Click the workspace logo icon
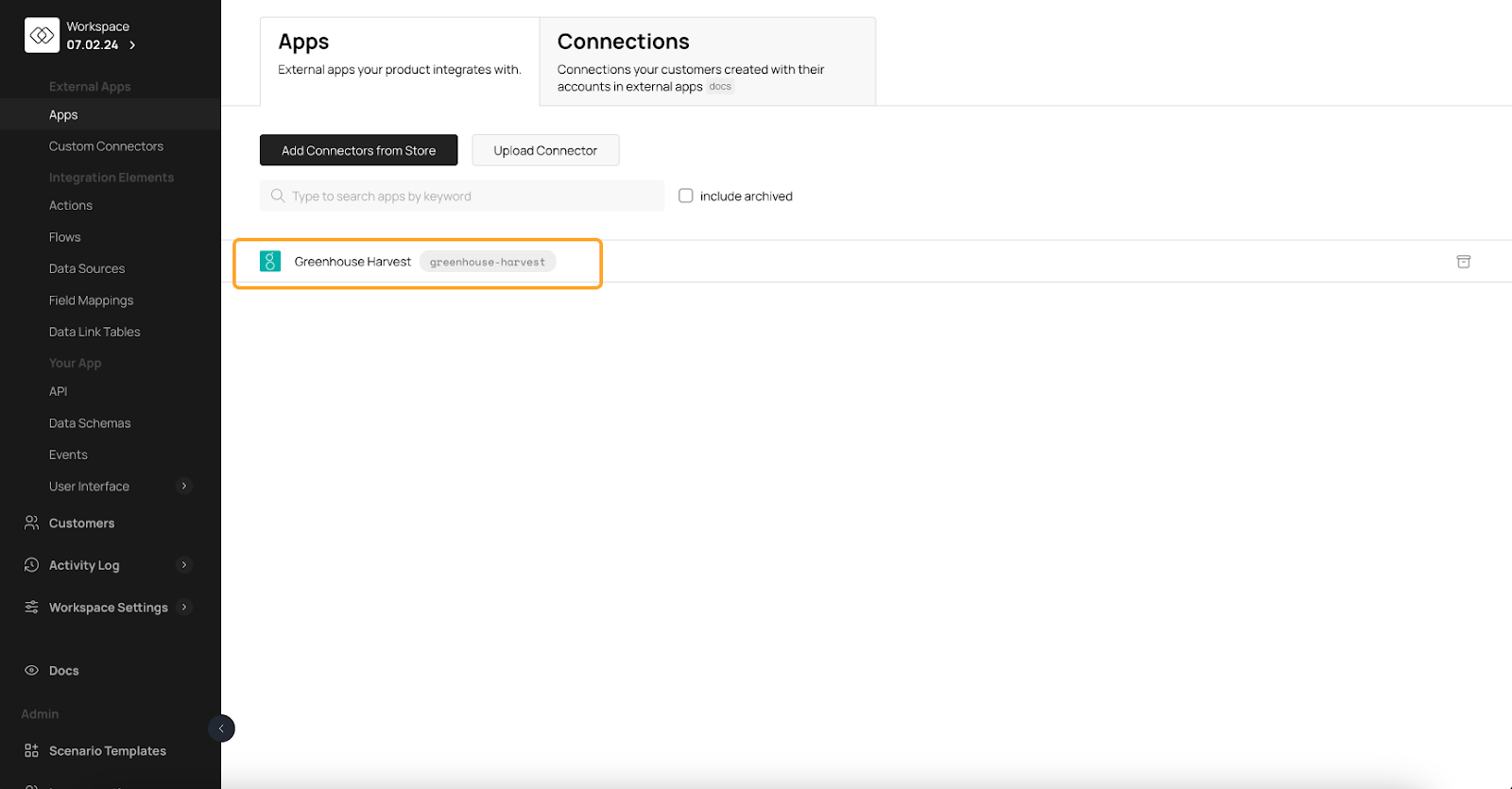This screenshot has height=789, width=1512. coord(42,35)
